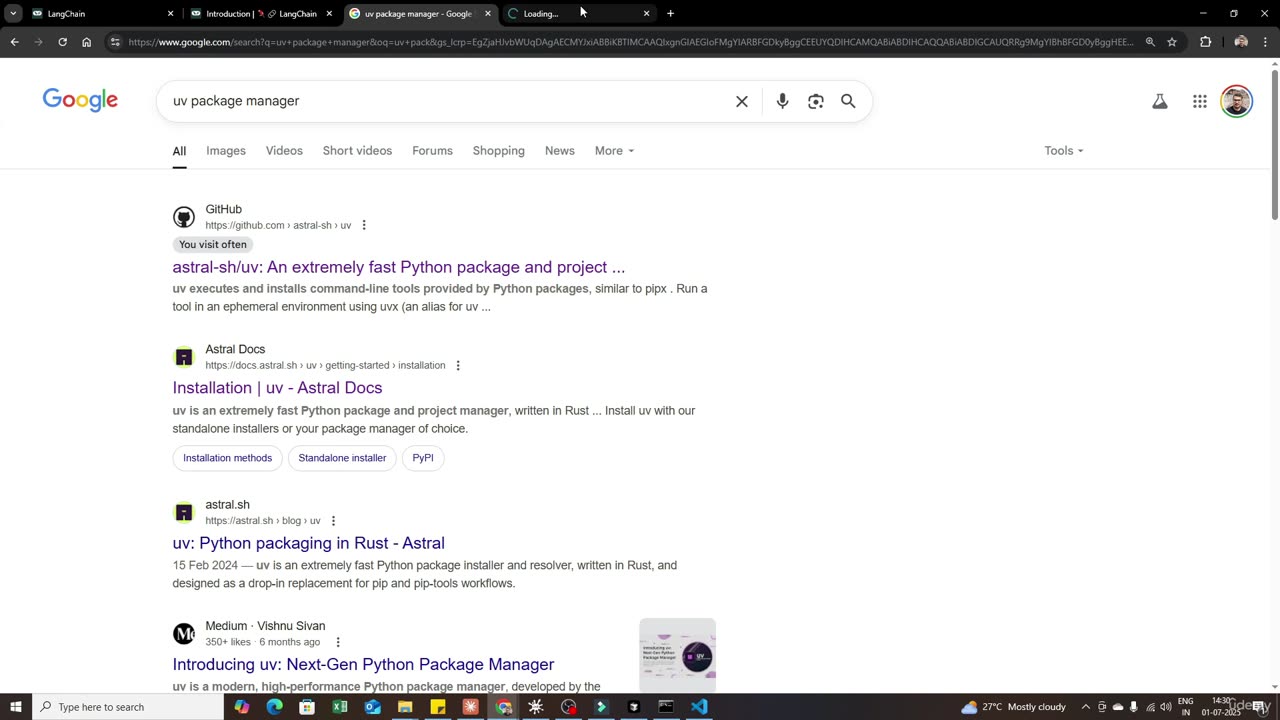Open File Explorer from taskbar
This screenshot has width=1280, height=720.
[x=405, y=707]
